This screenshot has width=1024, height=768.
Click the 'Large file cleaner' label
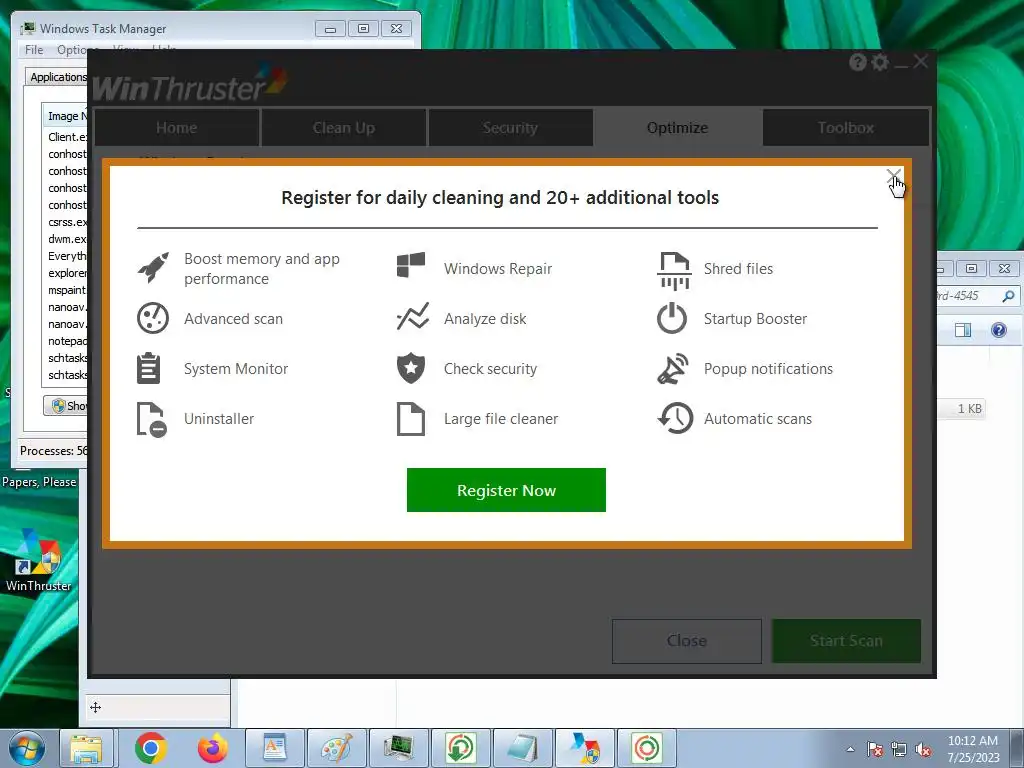(501, 419)
